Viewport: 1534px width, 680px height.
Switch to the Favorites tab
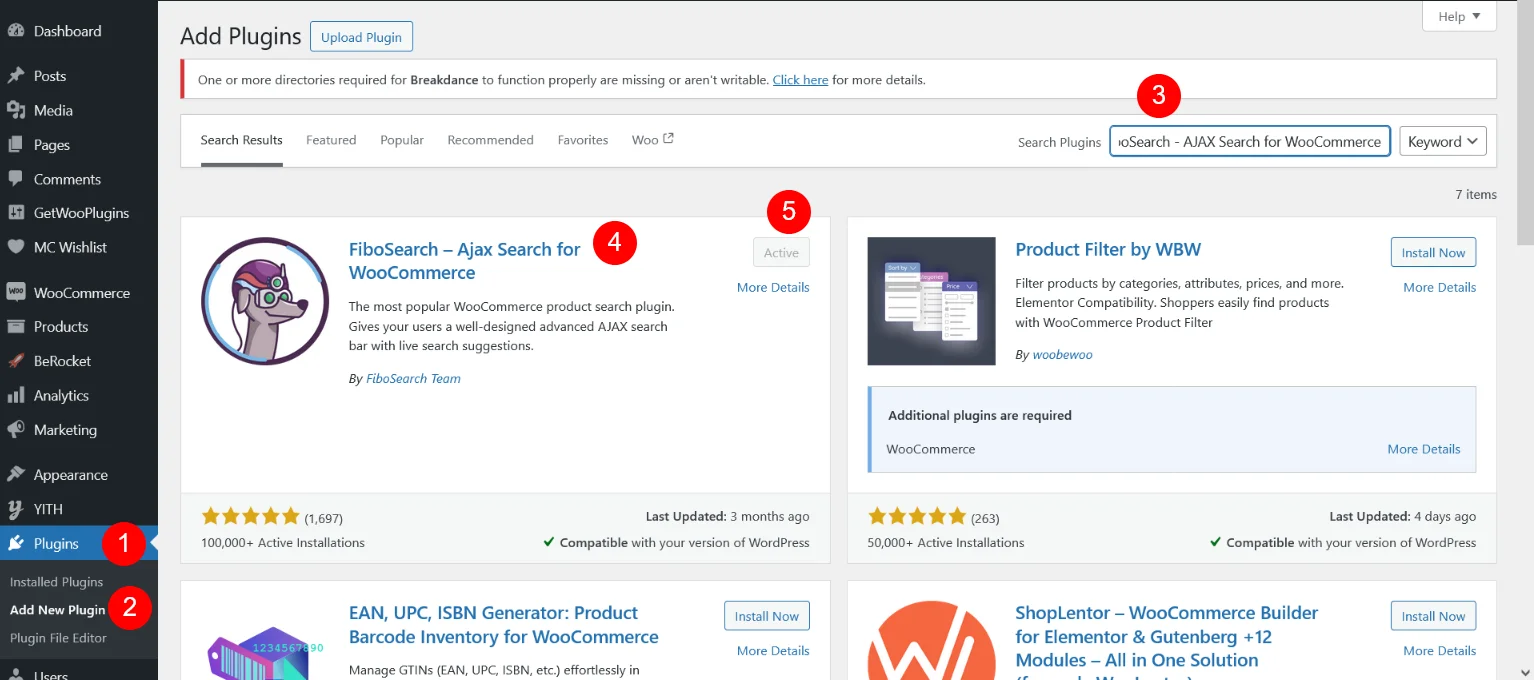pos(583,140)
